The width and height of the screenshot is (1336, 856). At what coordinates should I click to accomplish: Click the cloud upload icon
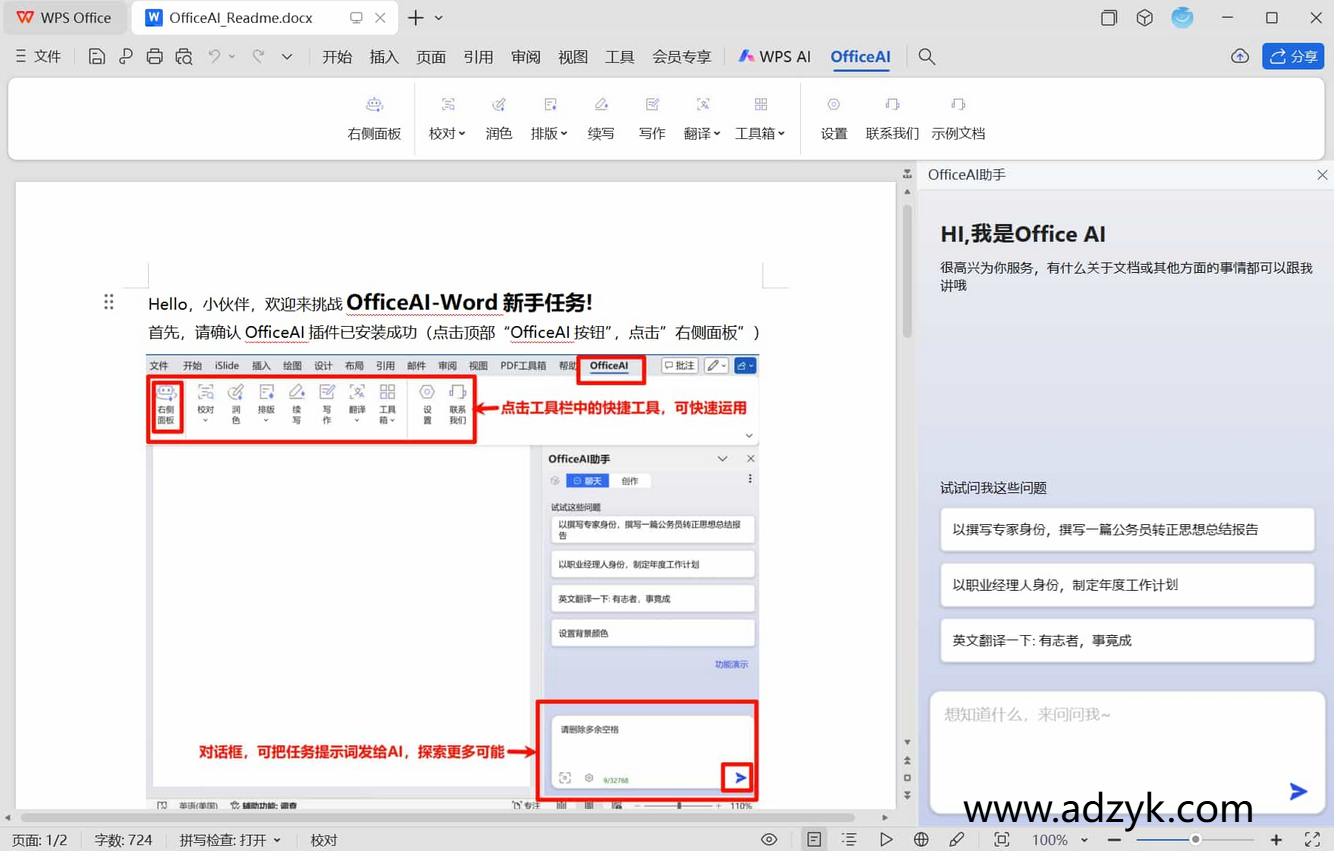[x=1240, y=57]
